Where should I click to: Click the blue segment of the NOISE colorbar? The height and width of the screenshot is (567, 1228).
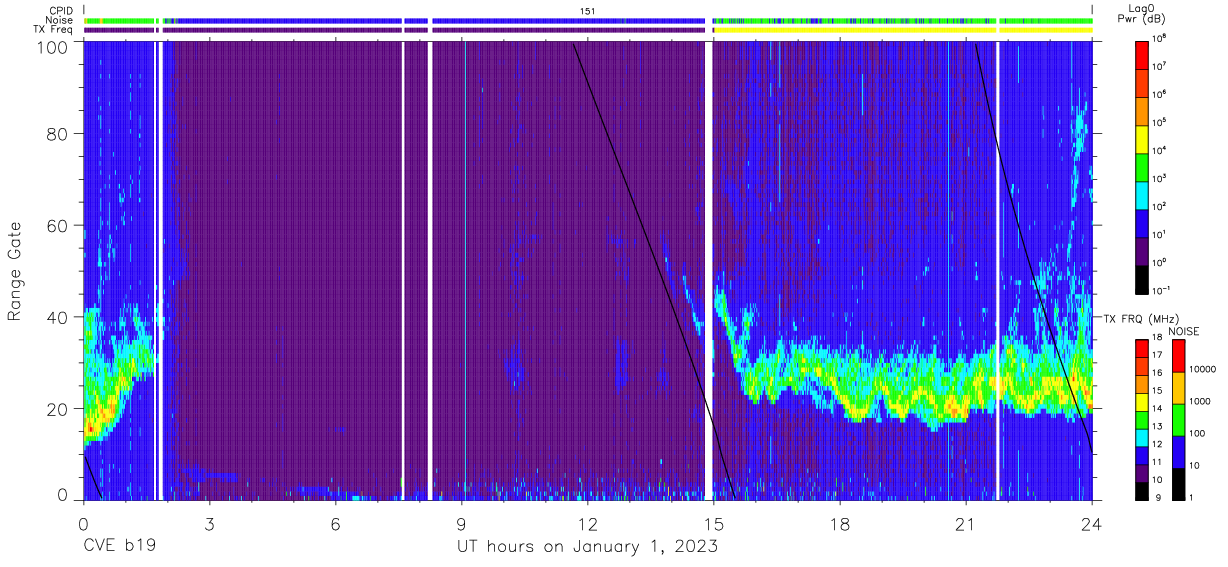[1179, 450]
